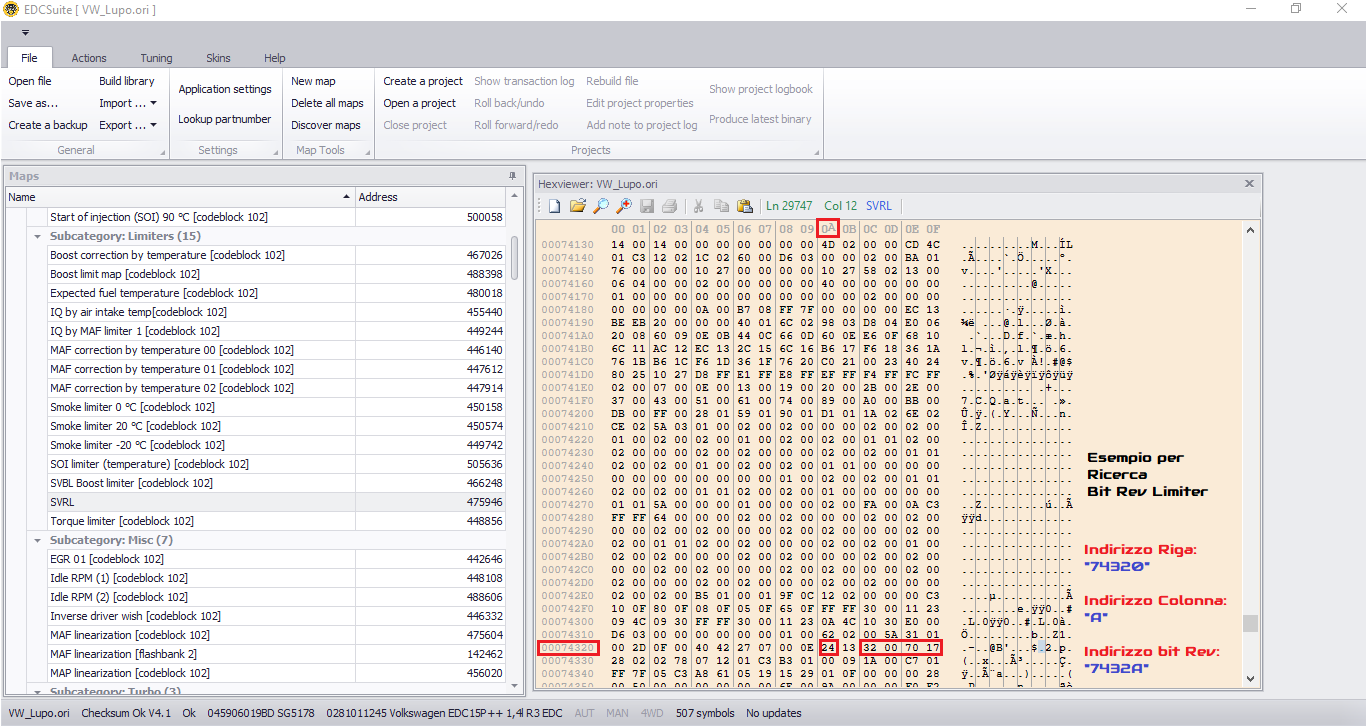Expand the Projects group dialog launcher

[817, 152]
